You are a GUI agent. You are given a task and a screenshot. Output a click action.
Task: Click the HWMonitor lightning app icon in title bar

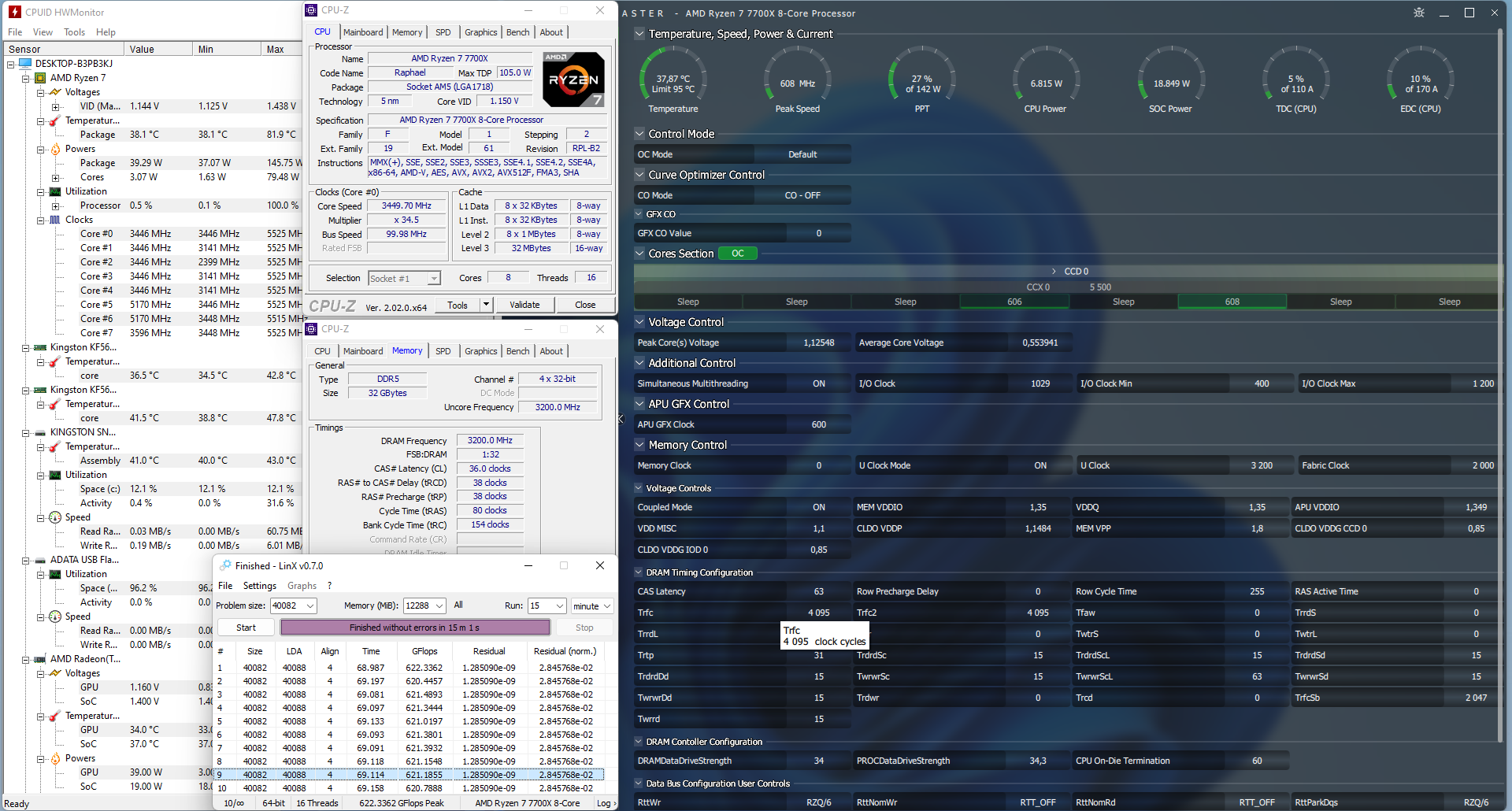(14, 12)
